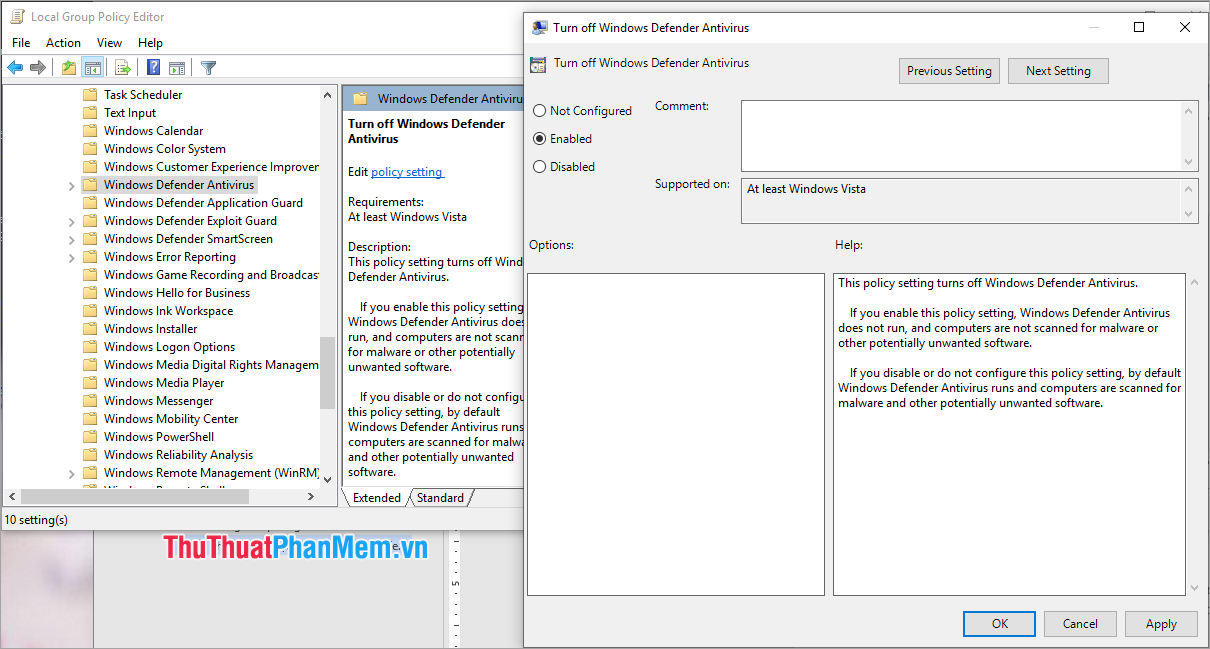The height and width of the screenshot is (649, 1210).
Task: Click the Forward navigation arrow in the toolbar
Action: (x=38, y=67)
